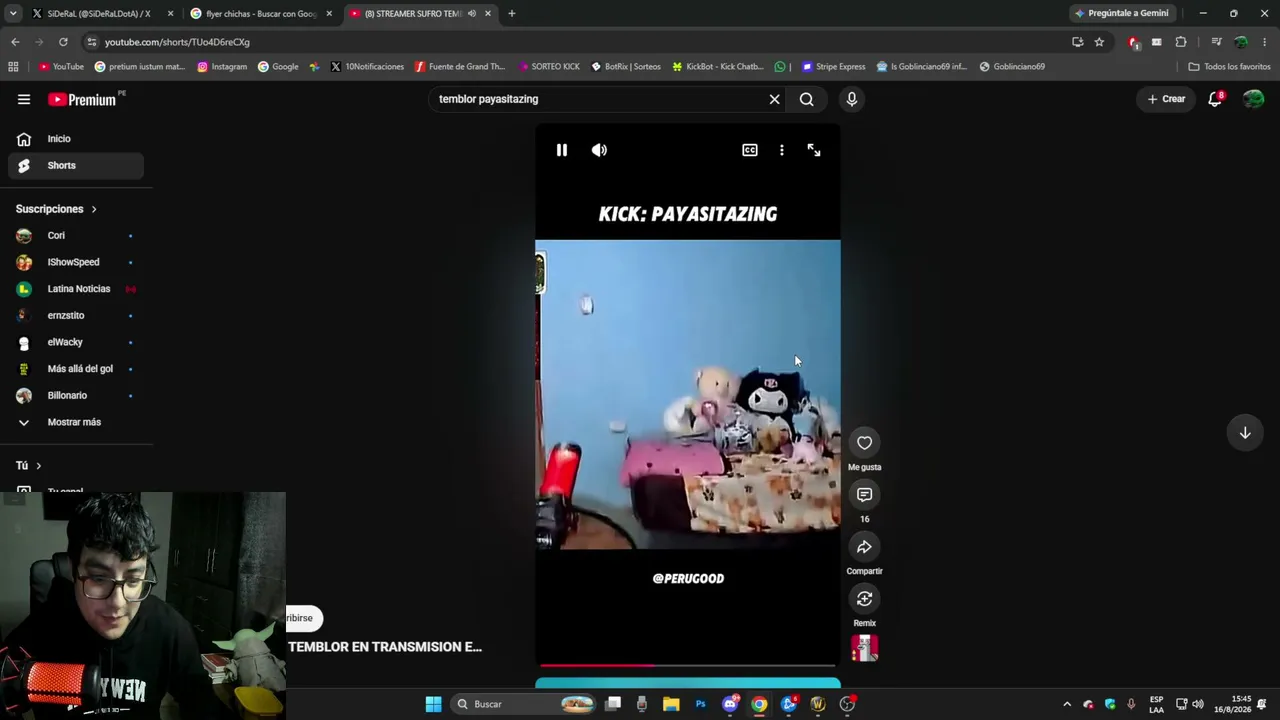Screen dimensions: 1280x720
Task: Enter fullscreen on the Shorts player
Action: tap(814, 150)
